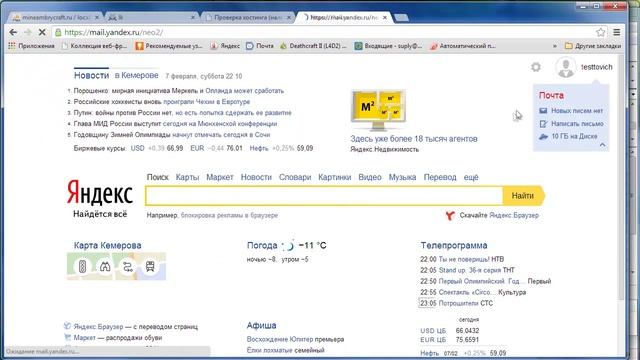Screen dimensions: 640x360
Task: Open Chrome hamburger menu
Action: (x=617, y=32)
